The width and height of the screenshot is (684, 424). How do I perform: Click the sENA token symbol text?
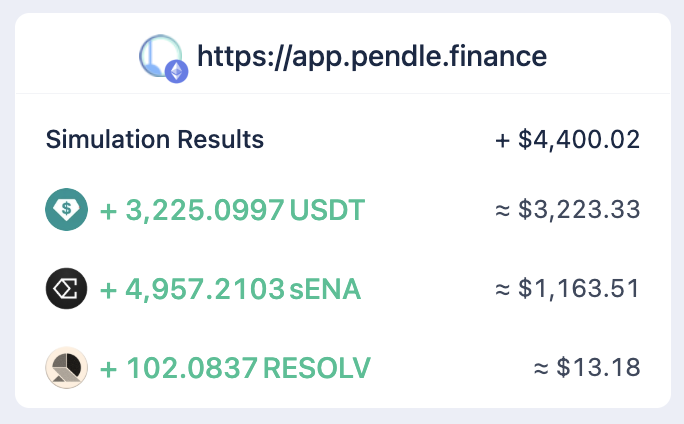[326, 289]
